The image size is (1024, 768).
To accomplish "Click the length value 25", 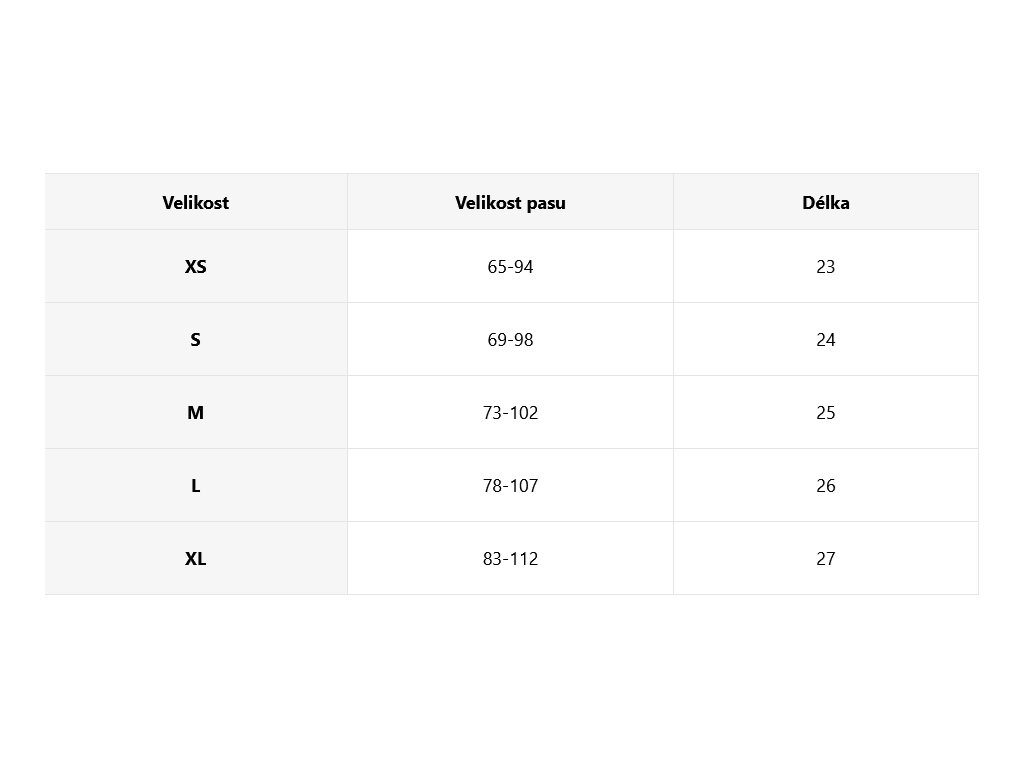I will pyautogui.click(x=825, y=413).
